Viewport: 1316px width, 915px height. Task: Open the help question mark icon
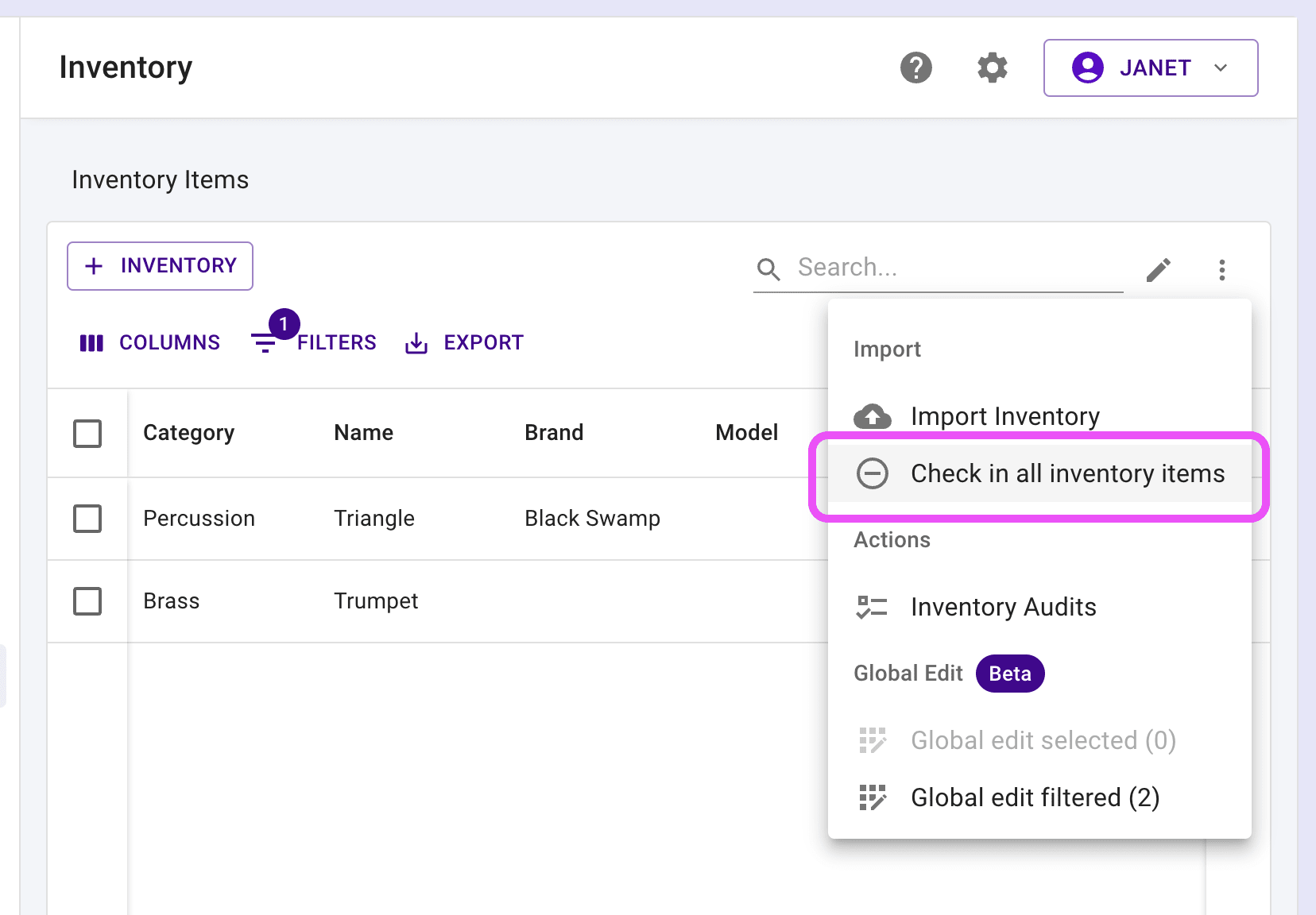915,68
